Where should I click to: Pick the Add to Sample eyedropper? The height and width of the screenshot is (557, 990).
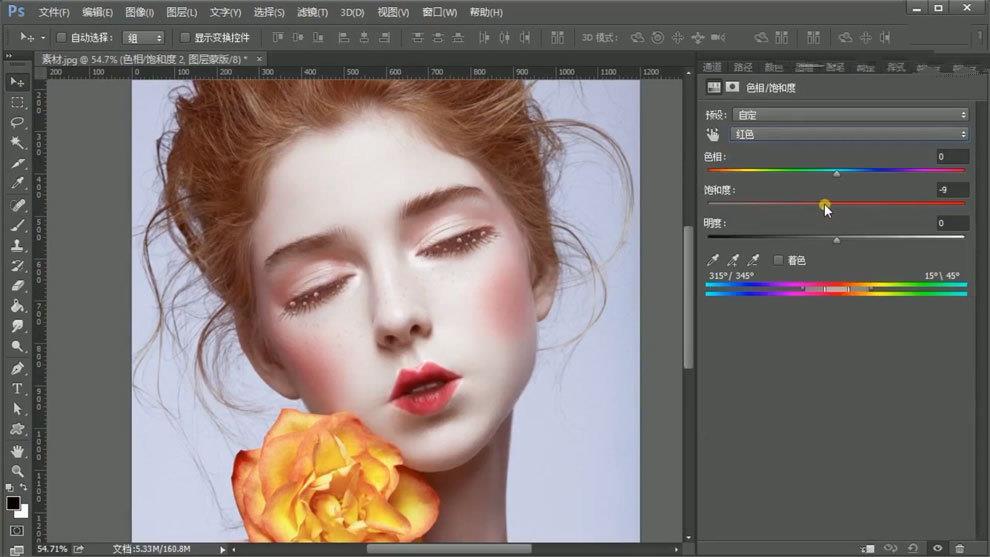(x=734, y=260)
